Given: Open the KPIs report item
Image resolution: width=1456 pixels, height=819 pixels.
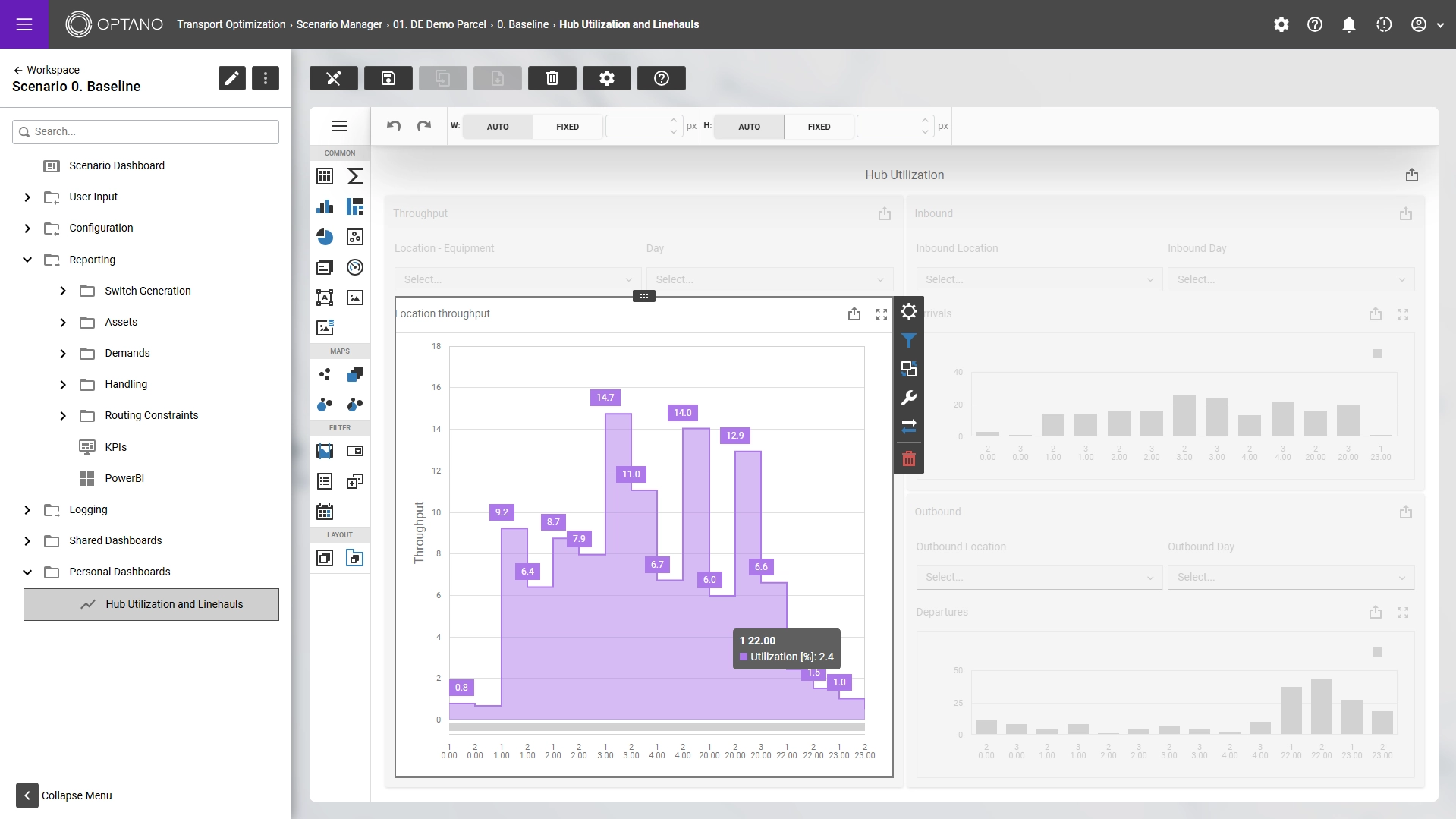Looking at the screenshot, I should pyautogui.click(x=115, y=447).
